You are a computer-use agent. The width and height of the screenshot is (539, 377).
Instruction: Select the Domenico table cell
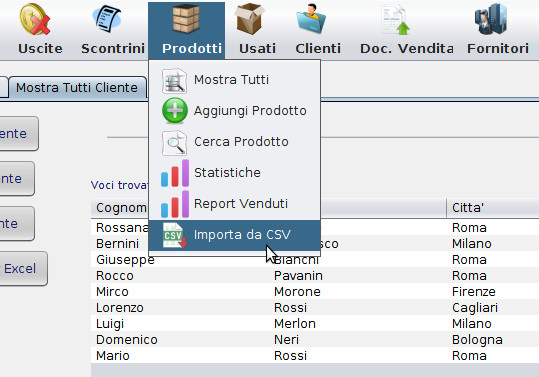coord(126,340)
